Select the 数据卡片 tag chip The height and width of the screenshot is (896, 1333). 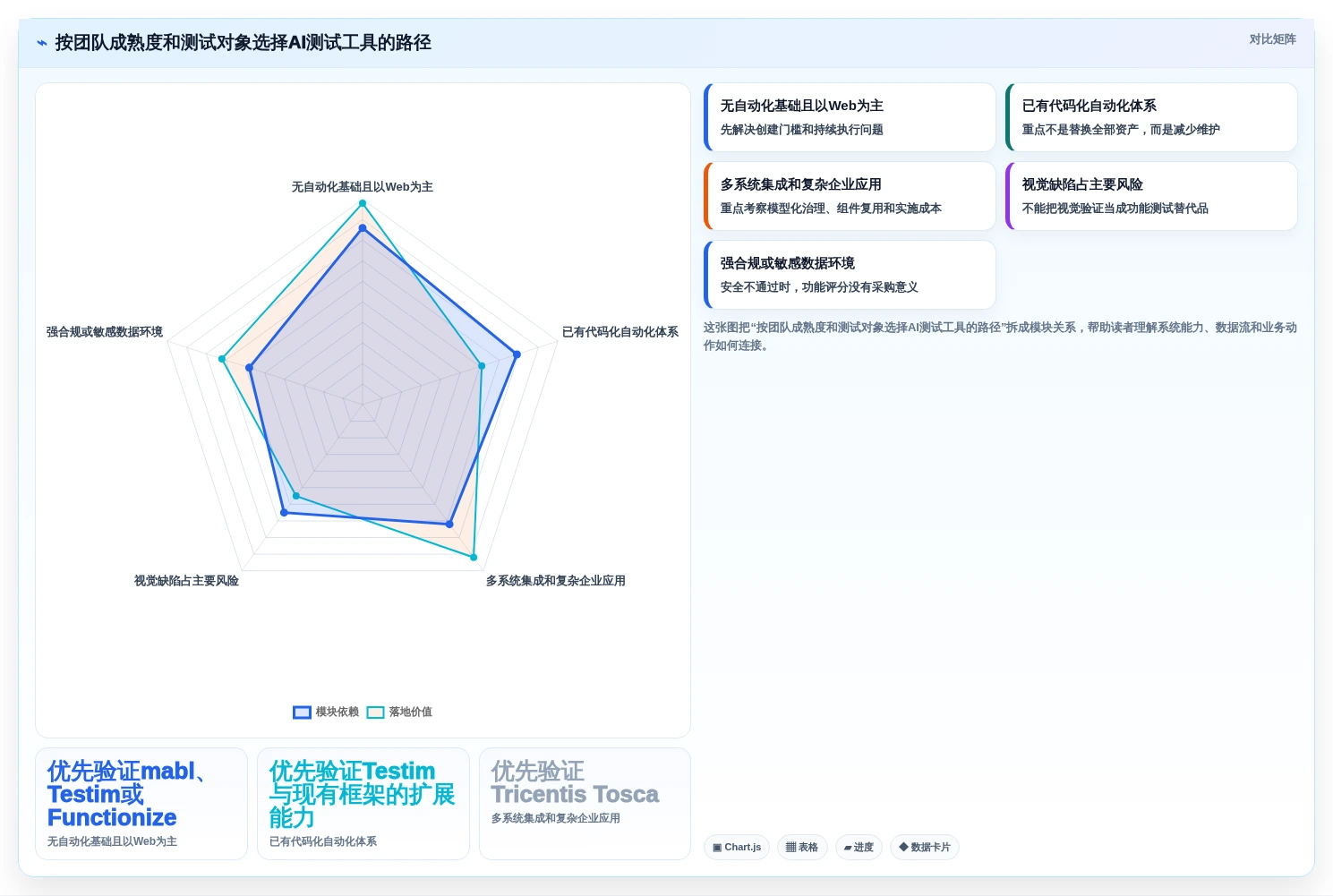pyautogui.click(x=925, y=847)
